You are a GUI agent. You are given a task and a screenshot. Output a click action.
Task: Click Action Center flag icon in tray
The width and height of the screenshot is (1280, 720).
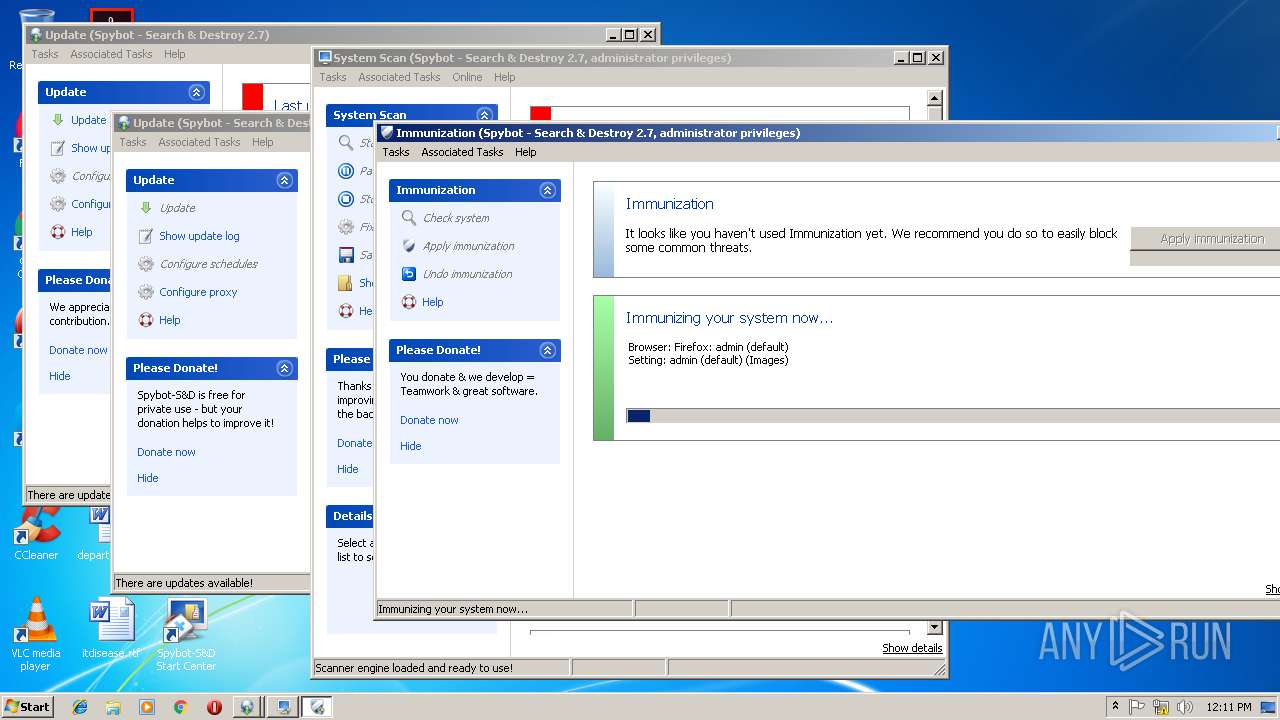click(x=1137, y=707)
